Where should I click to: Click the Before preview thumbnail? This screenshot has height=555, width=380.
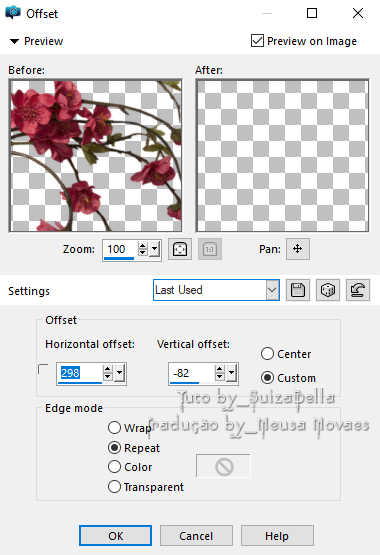click(x=96, y=155)
